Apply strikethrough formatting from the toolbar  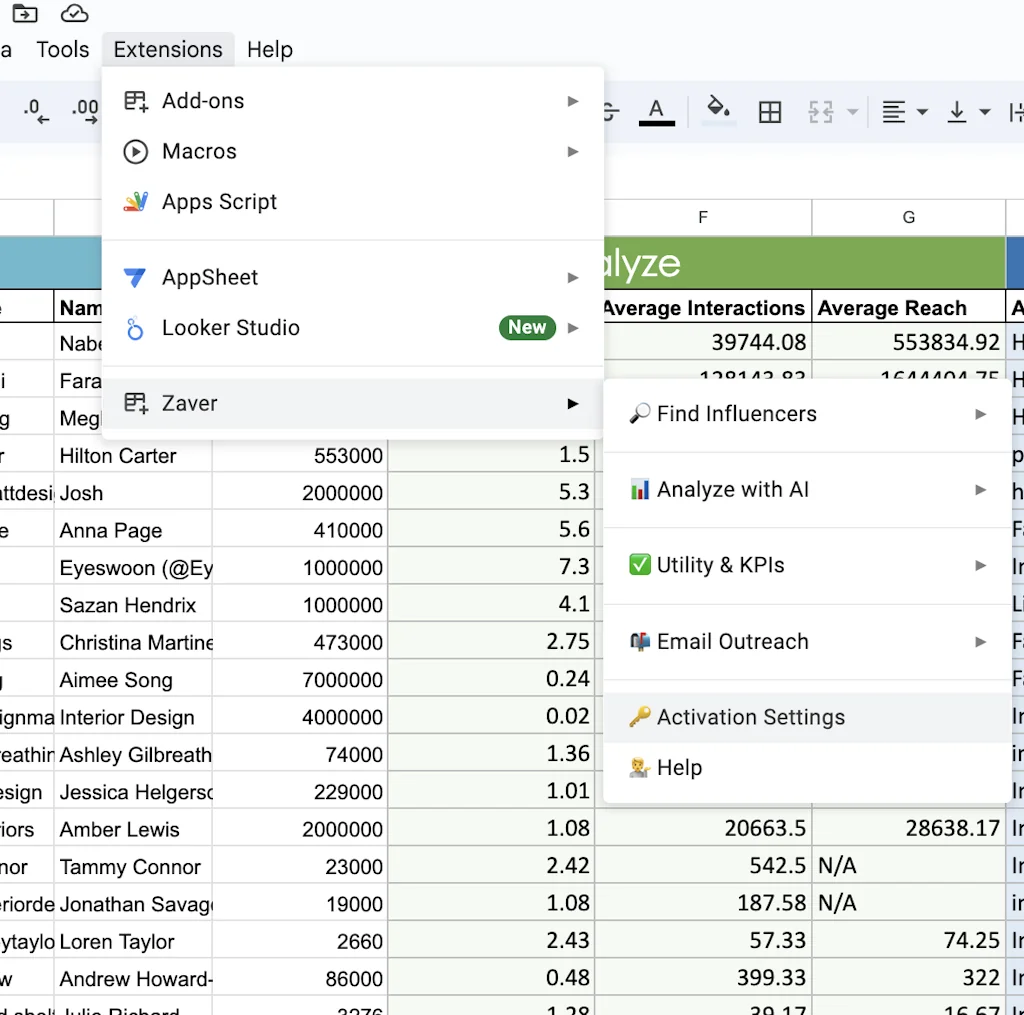click(608, 111)
